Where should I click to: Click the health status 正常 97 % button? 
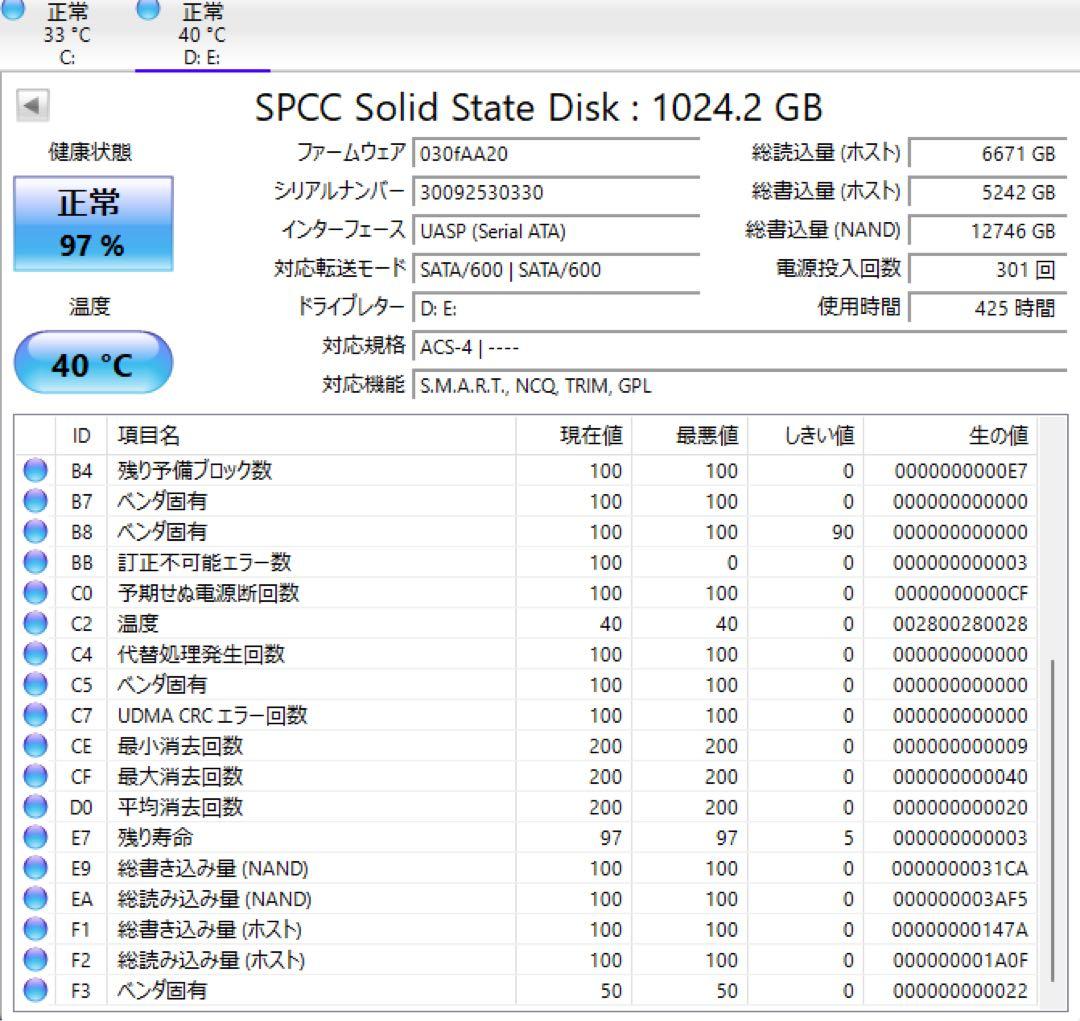click(x=93, y=224)
